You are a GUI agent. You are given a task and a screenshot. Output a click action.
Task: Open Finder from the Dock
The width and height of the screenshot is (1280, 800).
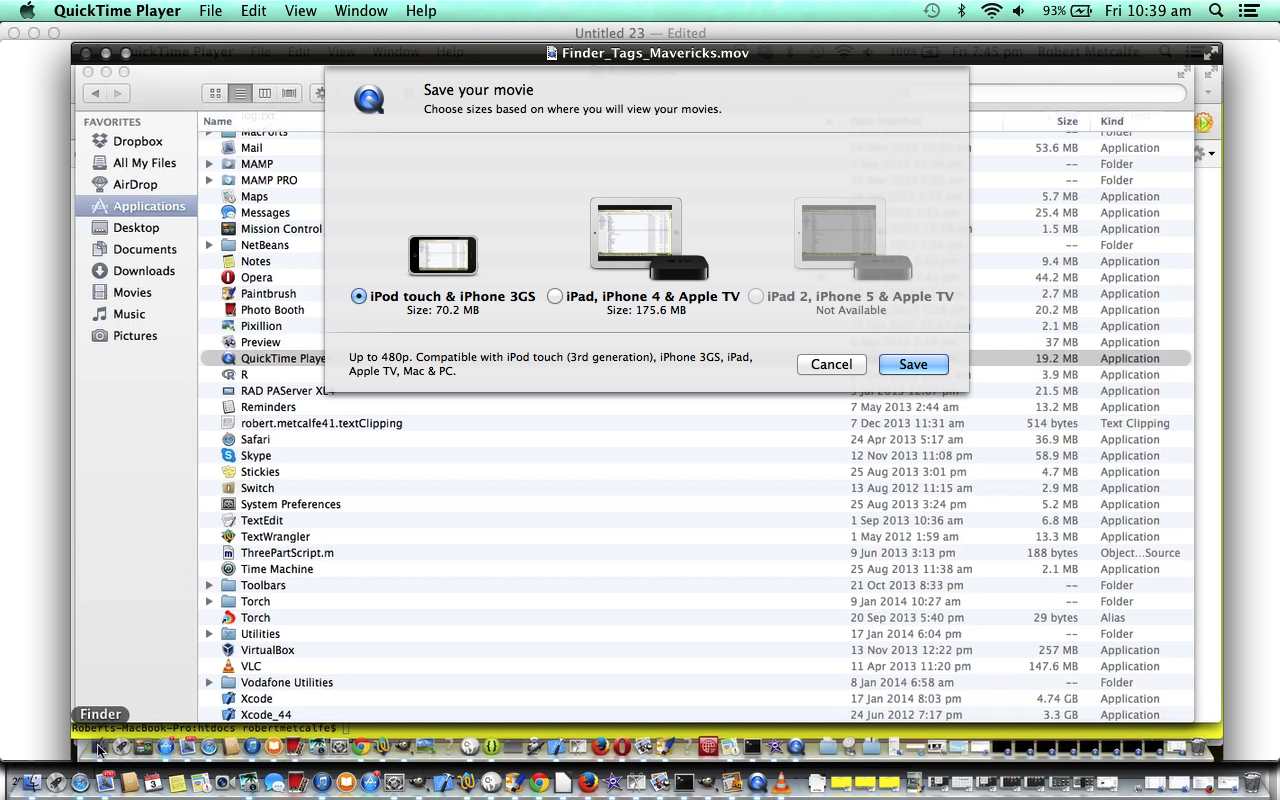point(30,783)
